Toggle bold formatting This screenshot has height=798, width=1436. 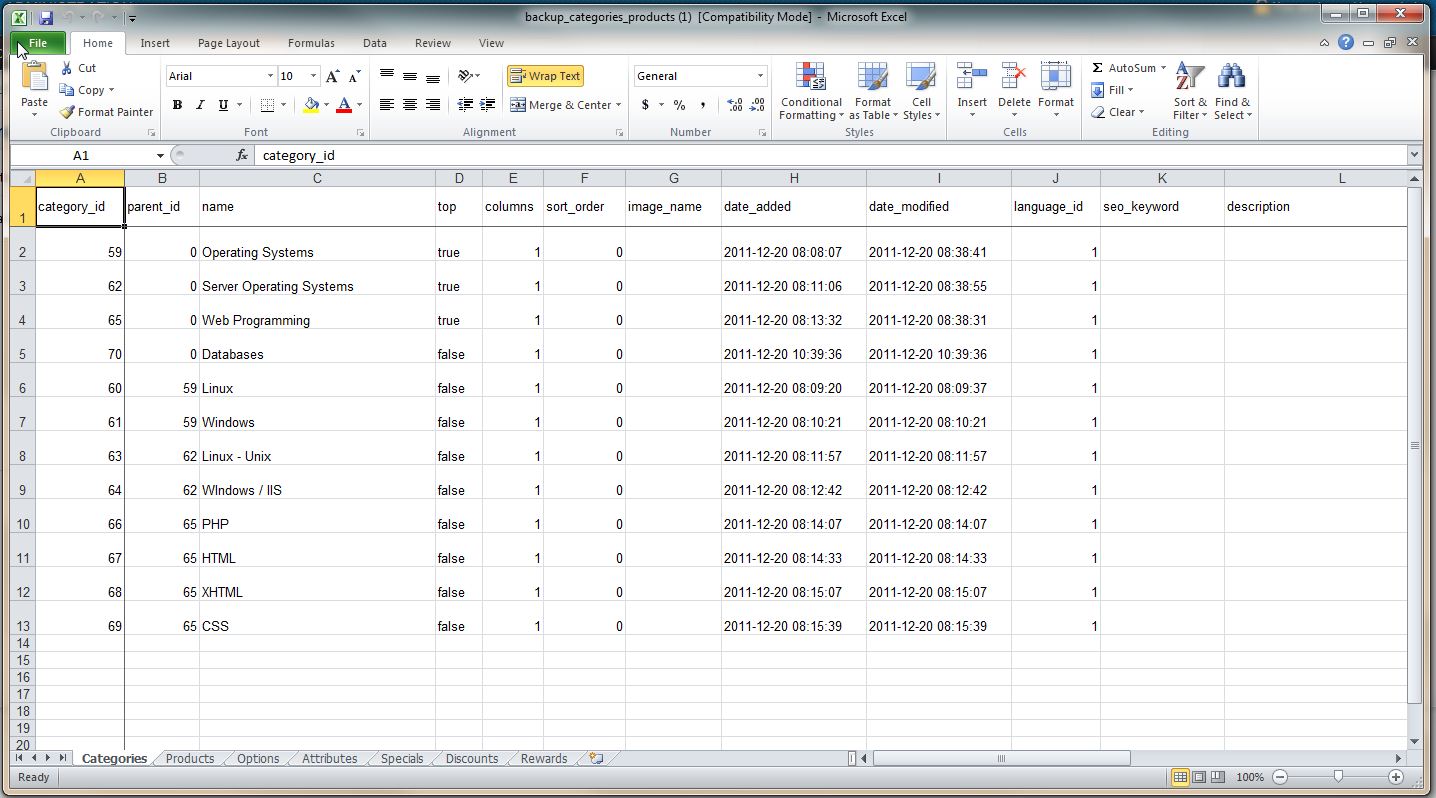tap(177, 105)
